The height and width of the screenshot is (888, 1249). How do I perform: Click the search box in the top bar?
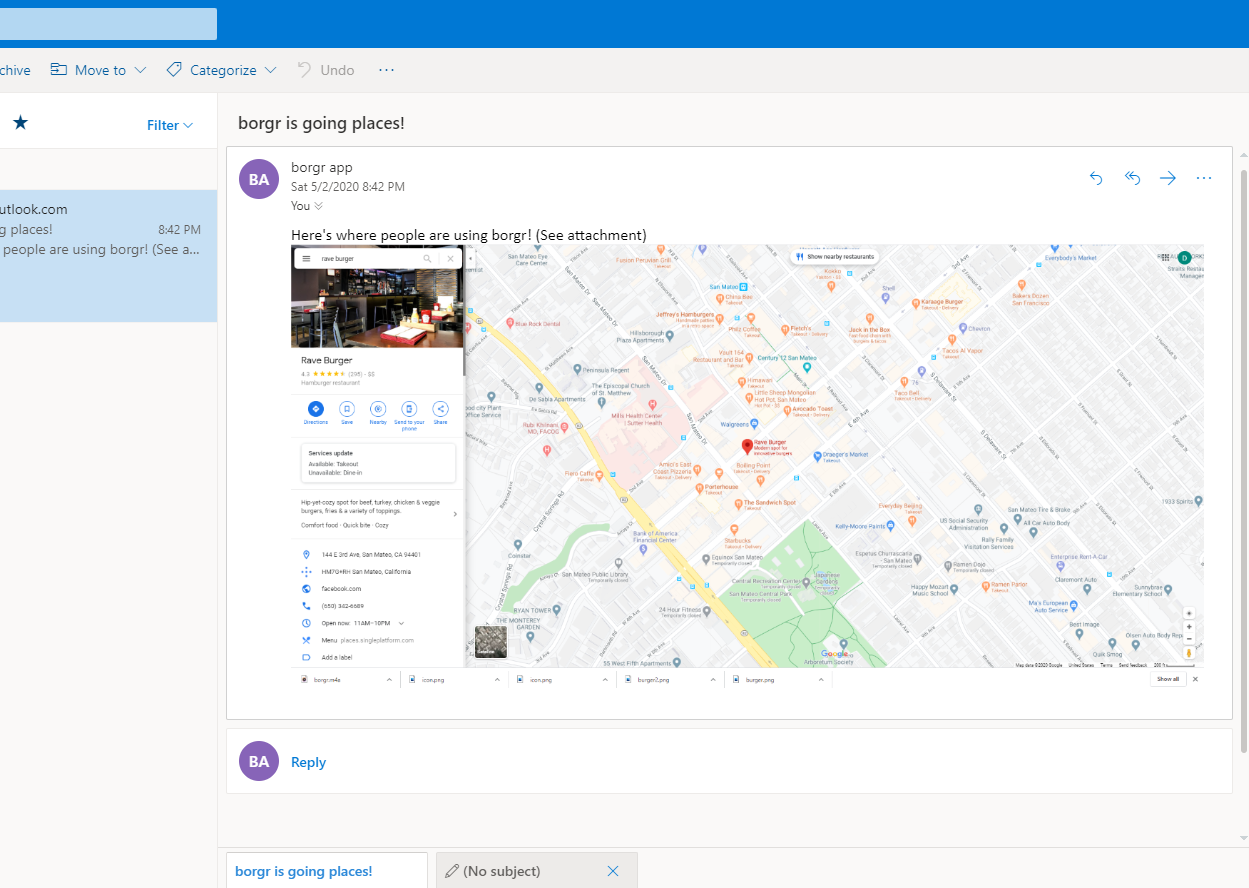[x=108, y=24]
